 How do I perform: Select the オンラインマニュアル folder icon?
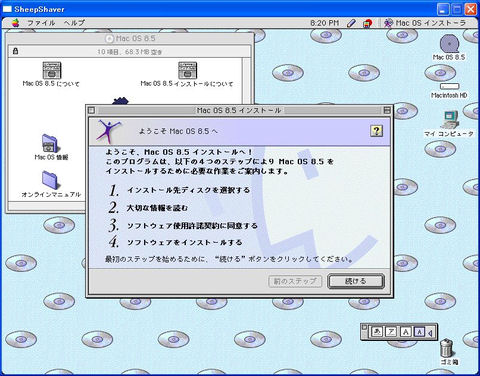click(x=50, y=180)
